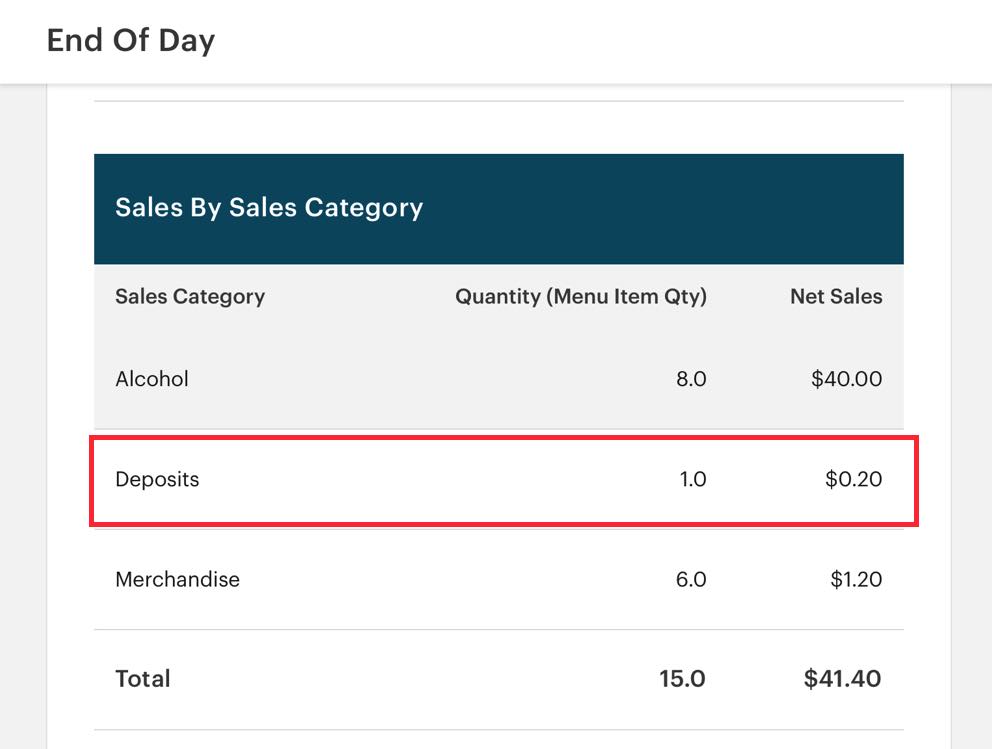Viewport: 992px width, 749px height.
Task: Click the Alcohol category name
Action: [152, 379]
